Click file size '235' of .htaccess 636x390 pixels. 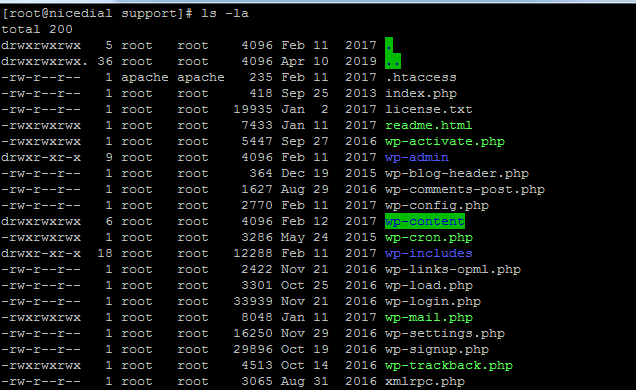[261, 77]
